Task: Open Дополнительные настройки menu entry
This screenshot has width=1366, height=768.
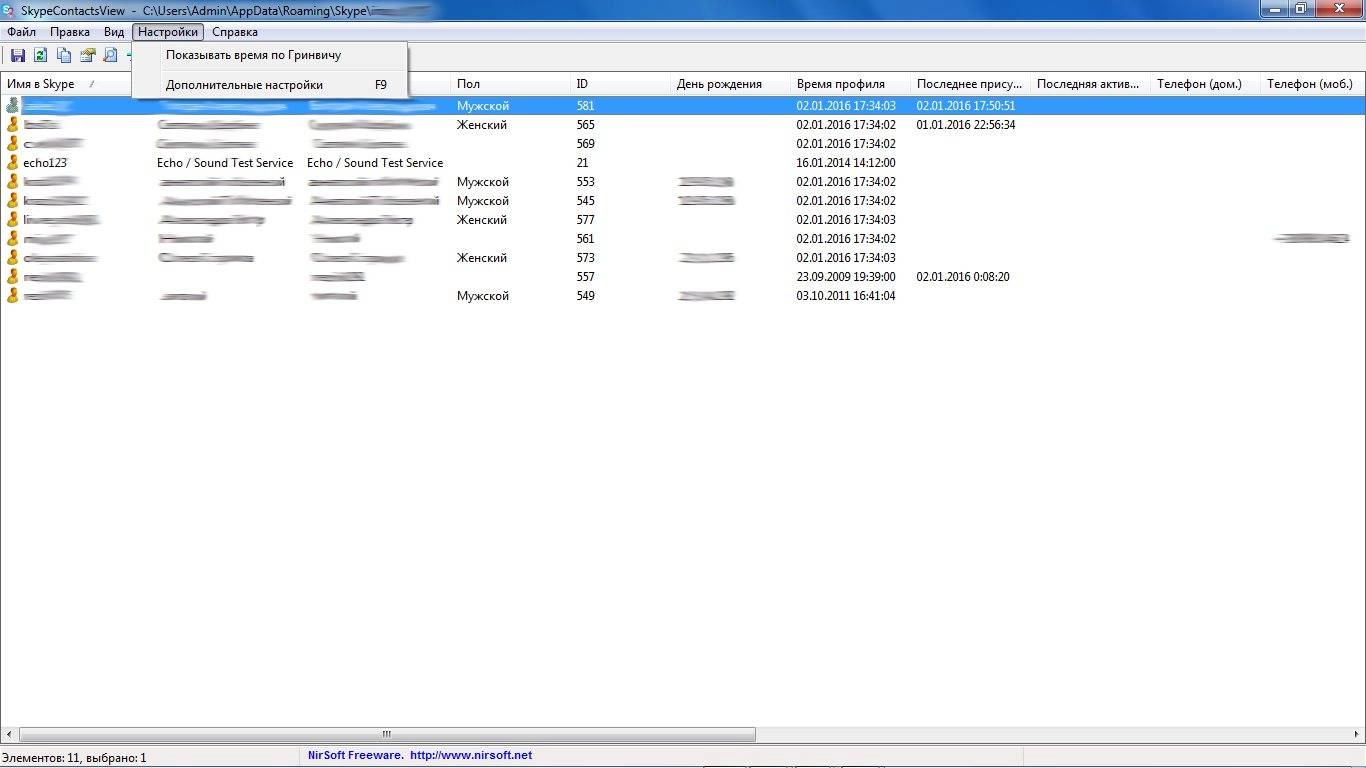Action: 270,85
